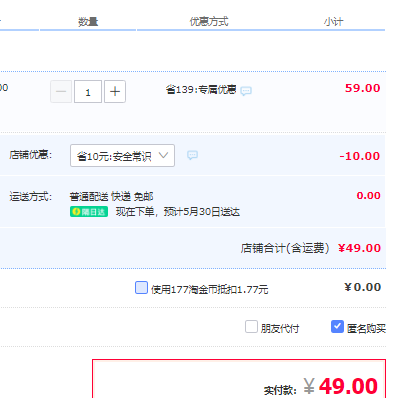Expand the 省10元:安全常识 dropdown

click(122, 155)
